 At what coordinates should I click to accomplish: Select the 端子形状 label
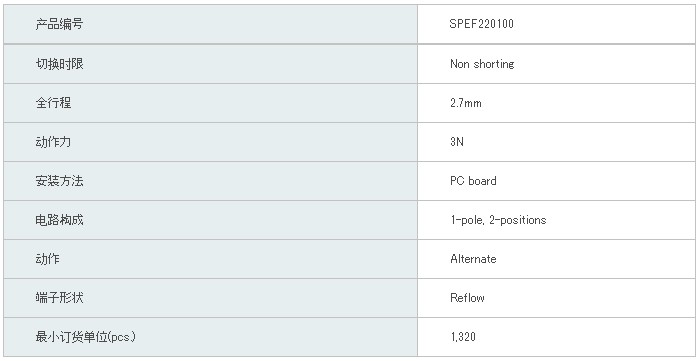point(59,298)
